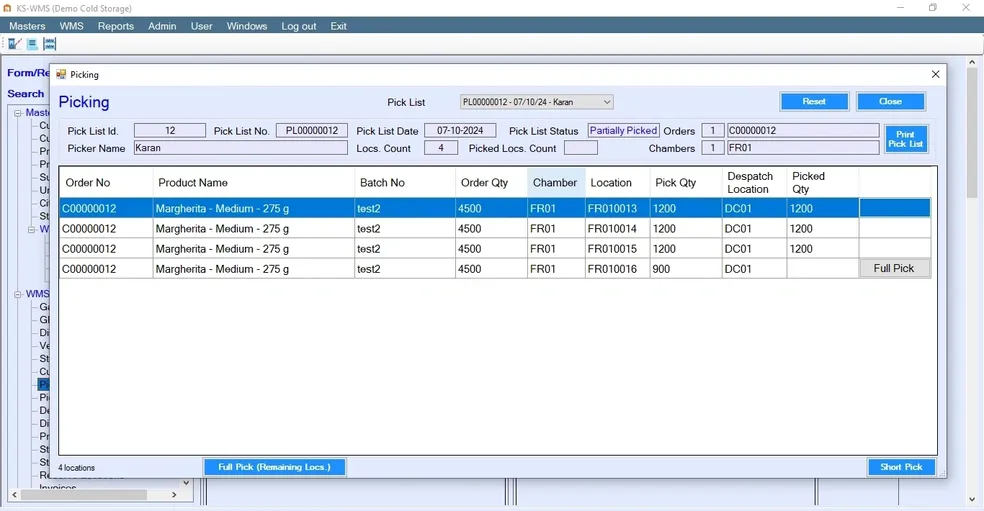Image resolution: width=984 pixels, height=511 pixels.
Task: Click Print Pick List button
Action: coord(905,139)
